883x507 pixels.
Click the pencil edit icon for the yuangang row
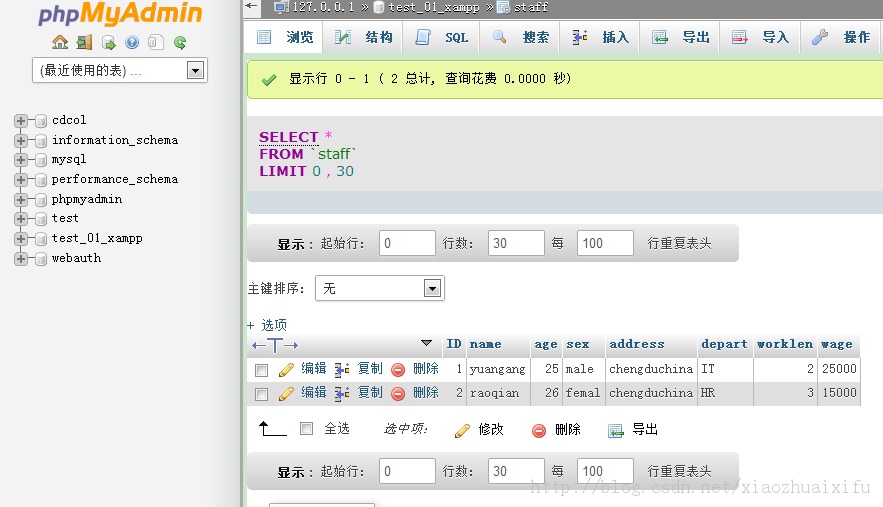(286, 370)
